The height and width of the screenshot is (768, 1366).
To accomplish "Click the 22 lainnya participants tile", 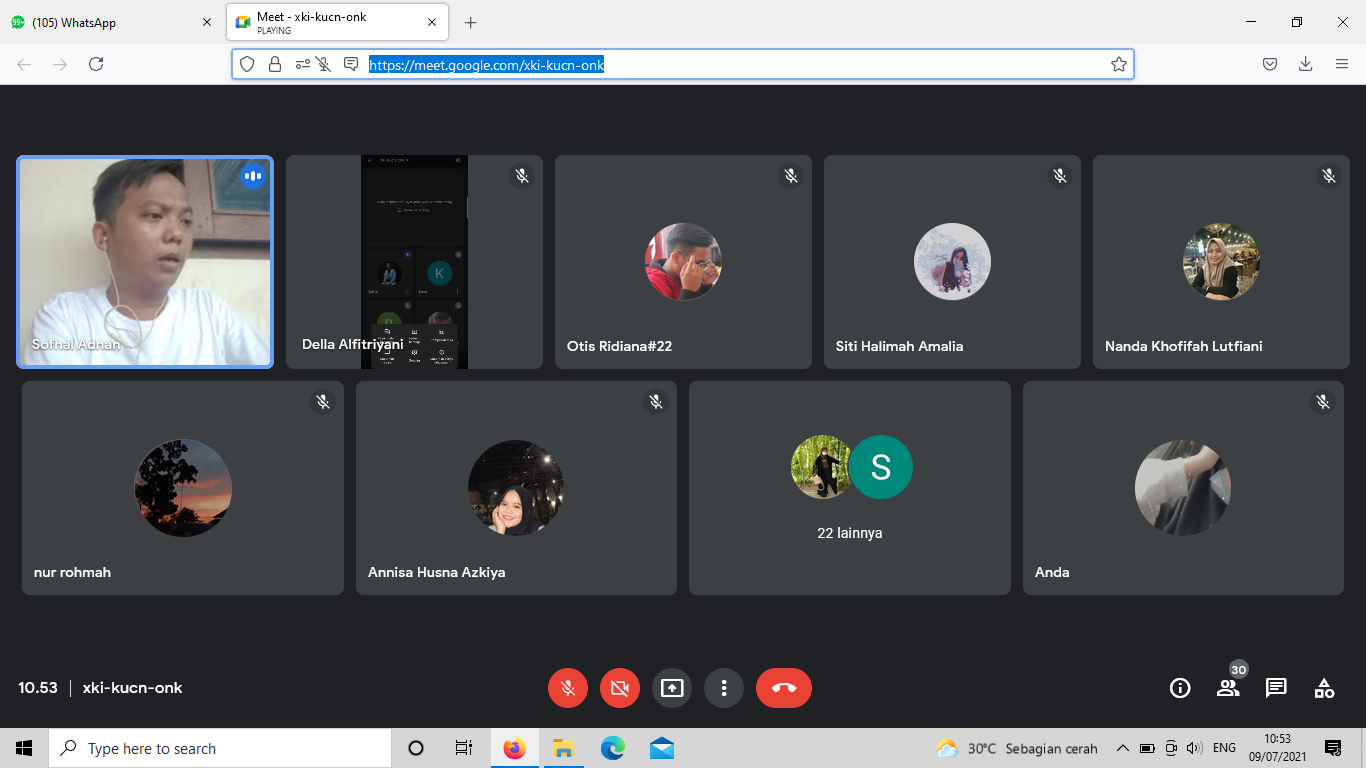I will coord(850,488).
